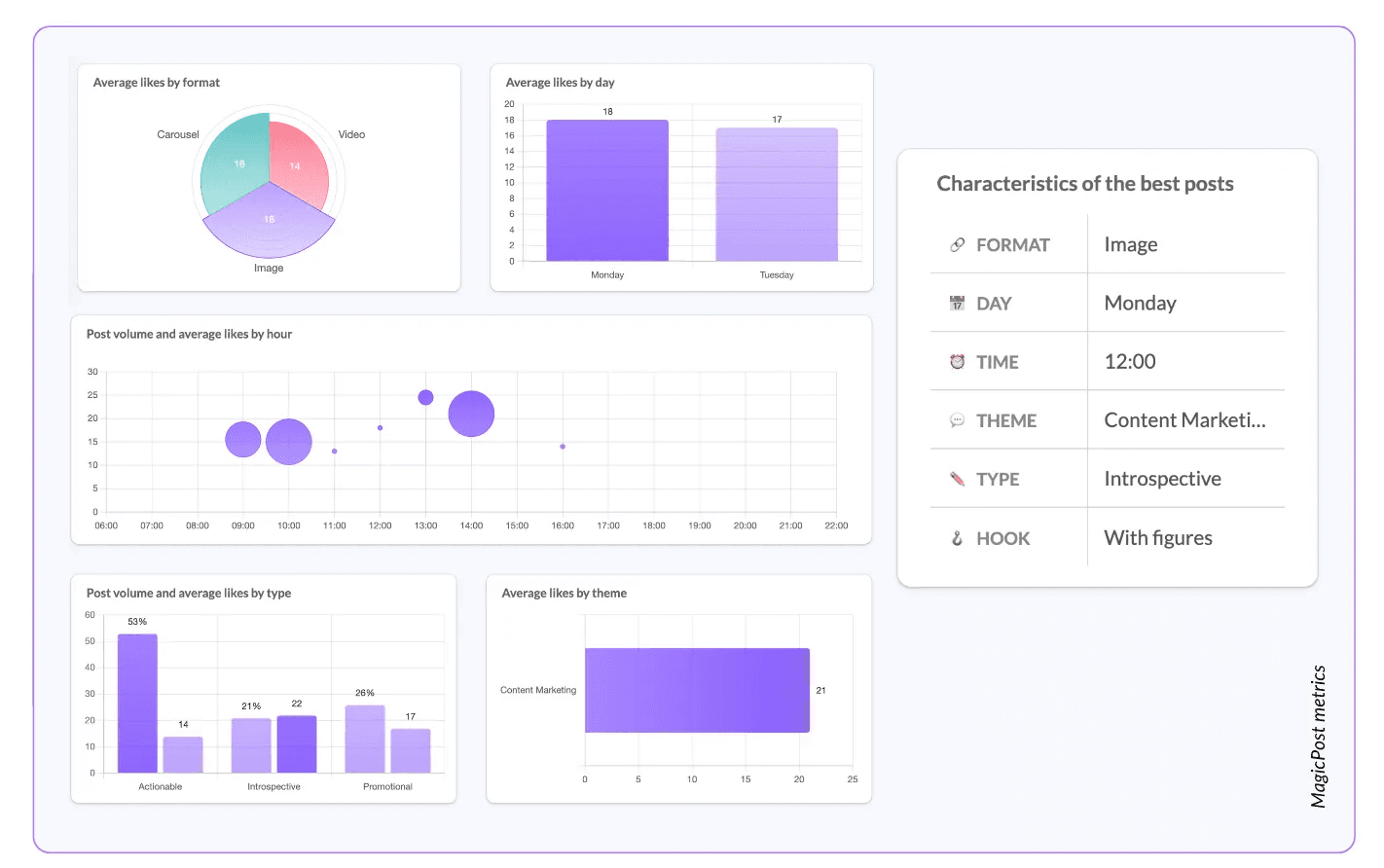Click the alarm clock icon beside TIME
The height and width of the screenshot is (868, 1384).
coord(957,362)
